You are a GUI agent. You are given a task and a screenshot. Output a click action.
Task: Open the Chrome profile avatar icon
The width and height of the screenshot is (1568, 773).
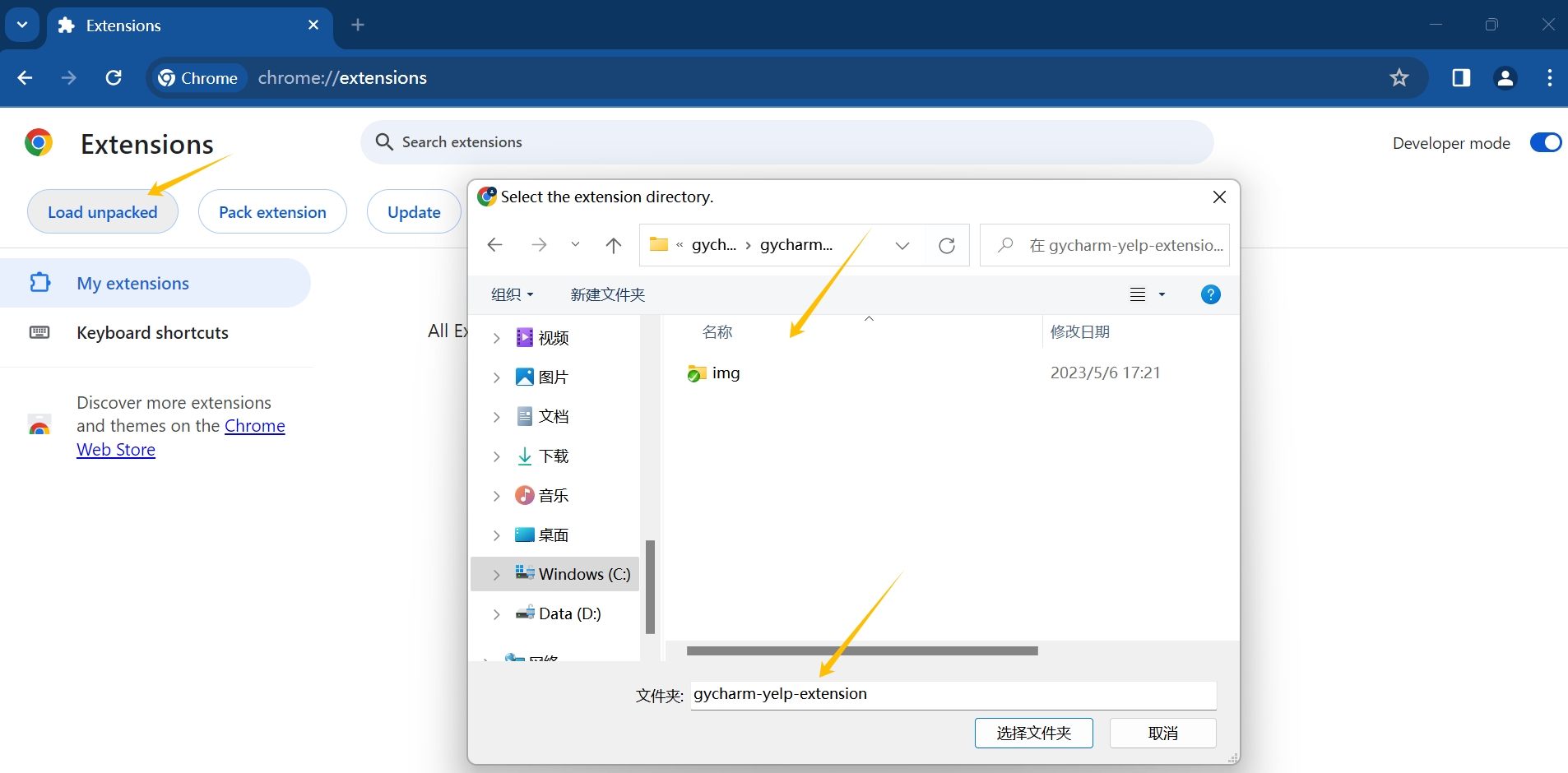click(1505, 78)
